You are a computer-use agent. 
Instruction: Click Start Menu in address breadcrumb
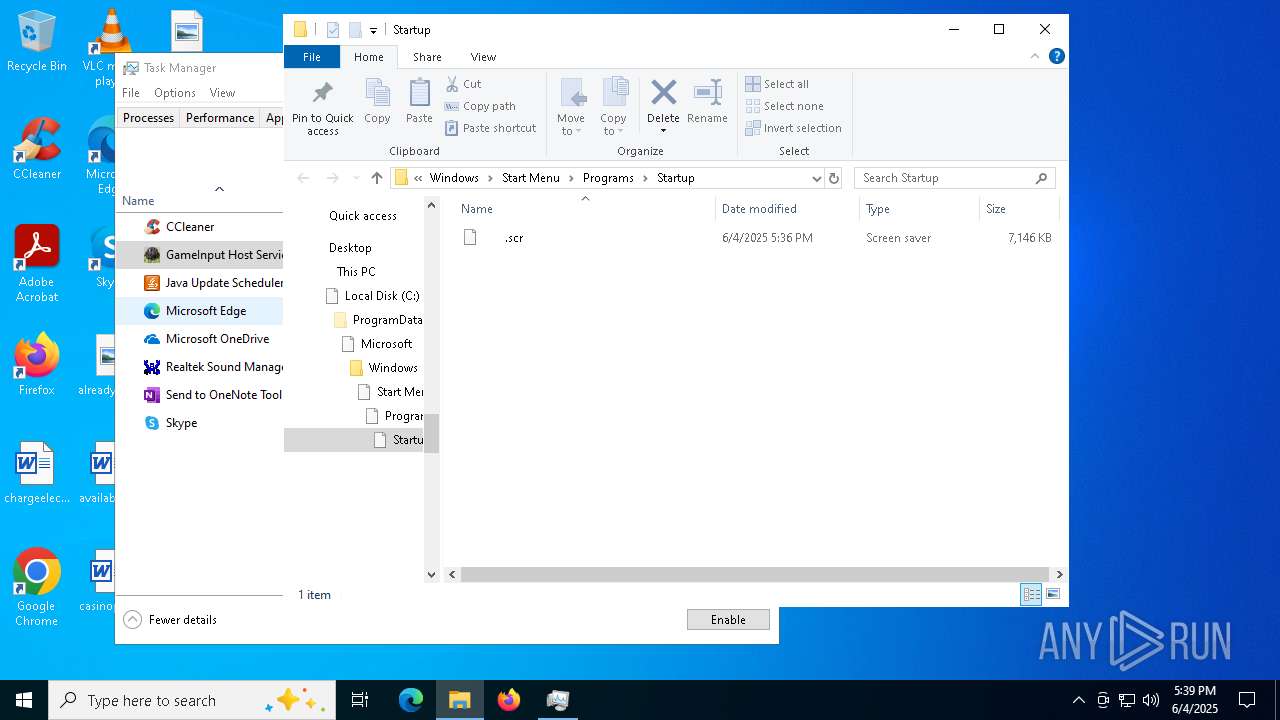click(531, 178)
